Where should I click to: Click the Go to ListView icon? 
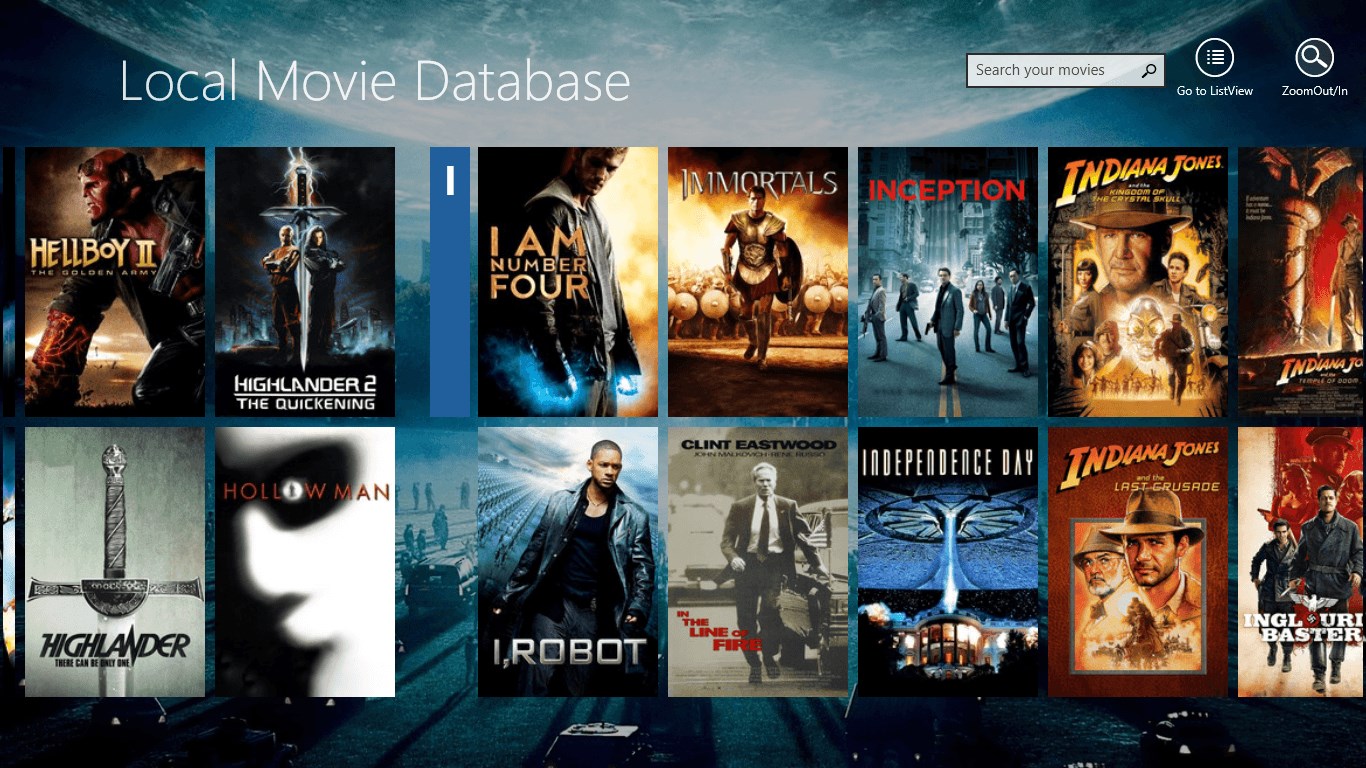click(1214, 58)
